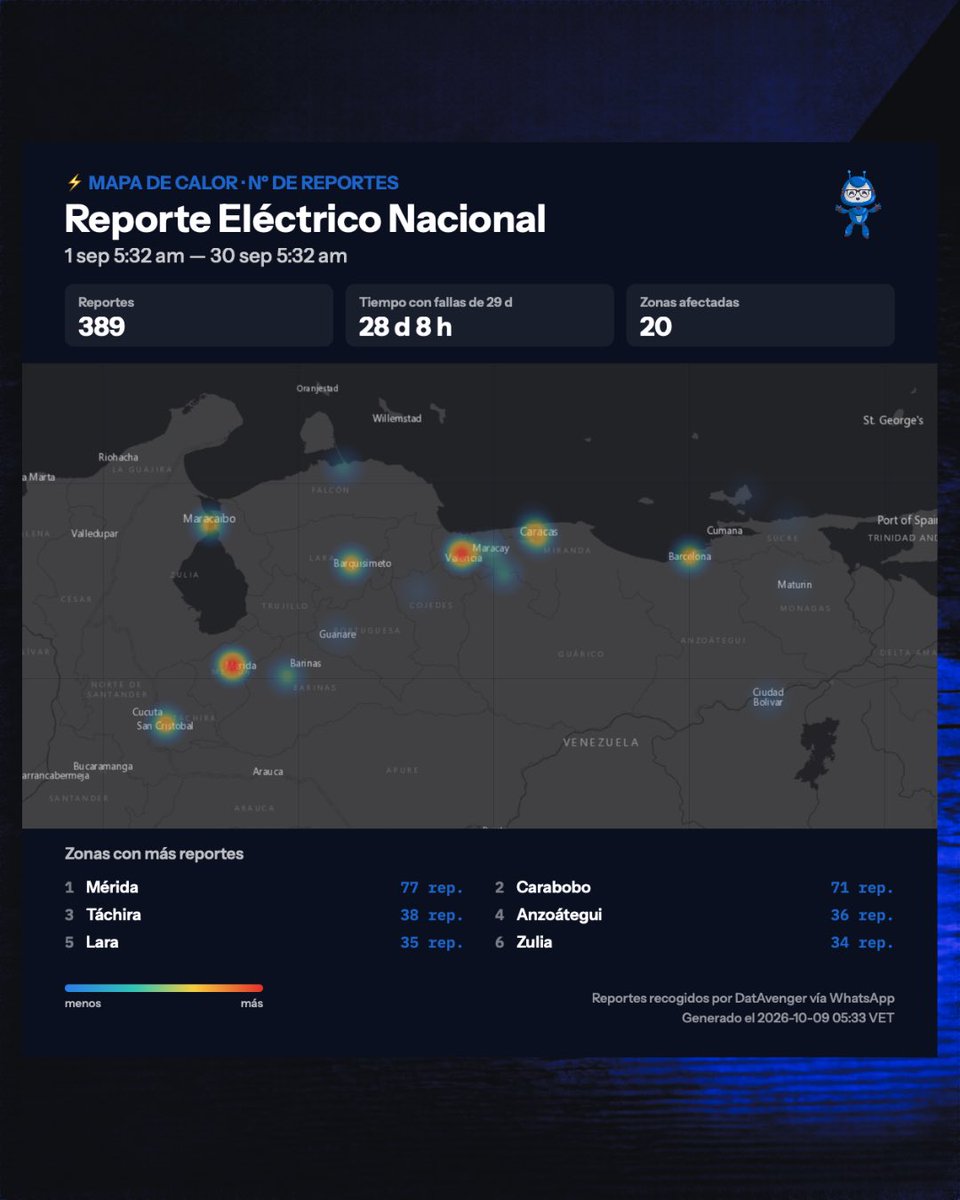Screen dimensions: 960x1200
Task: Click the blue robot mascot icon
Action: 857,204
